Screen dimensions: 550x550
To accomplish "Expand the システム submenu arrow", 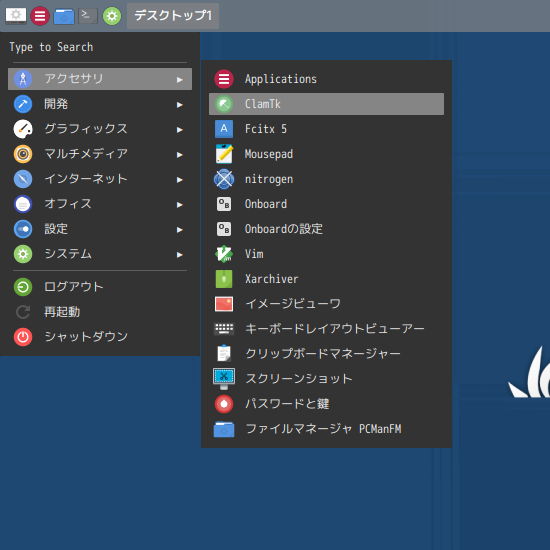I will click(x=180, y=255).
